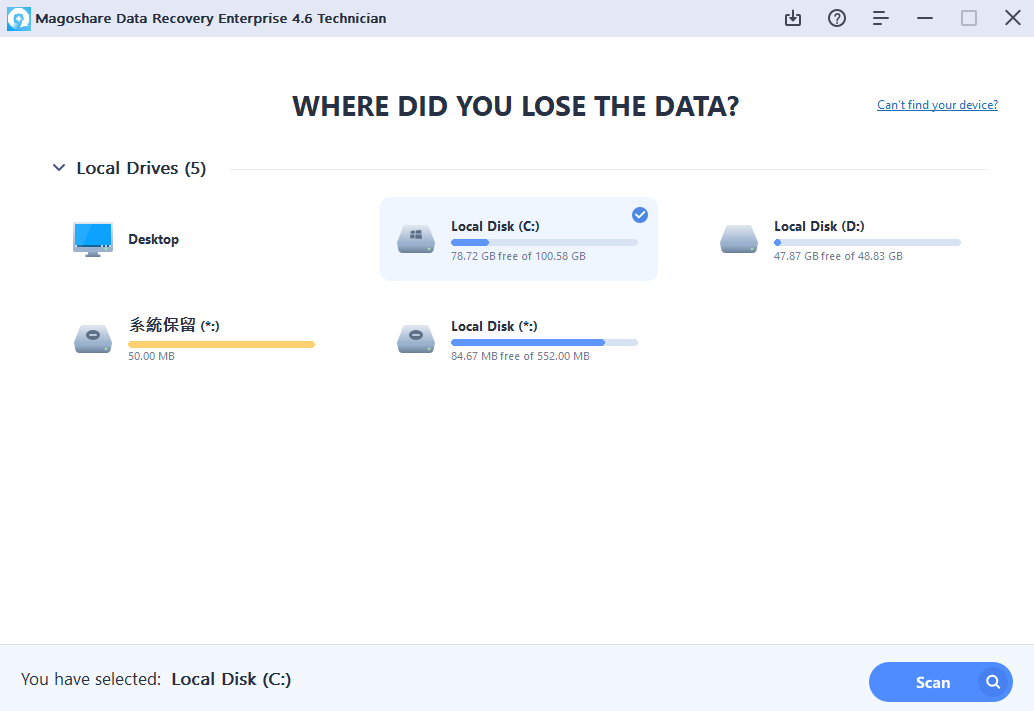Select the Desktop location label
1034x711 pixels.
click(x=153, y=239)
